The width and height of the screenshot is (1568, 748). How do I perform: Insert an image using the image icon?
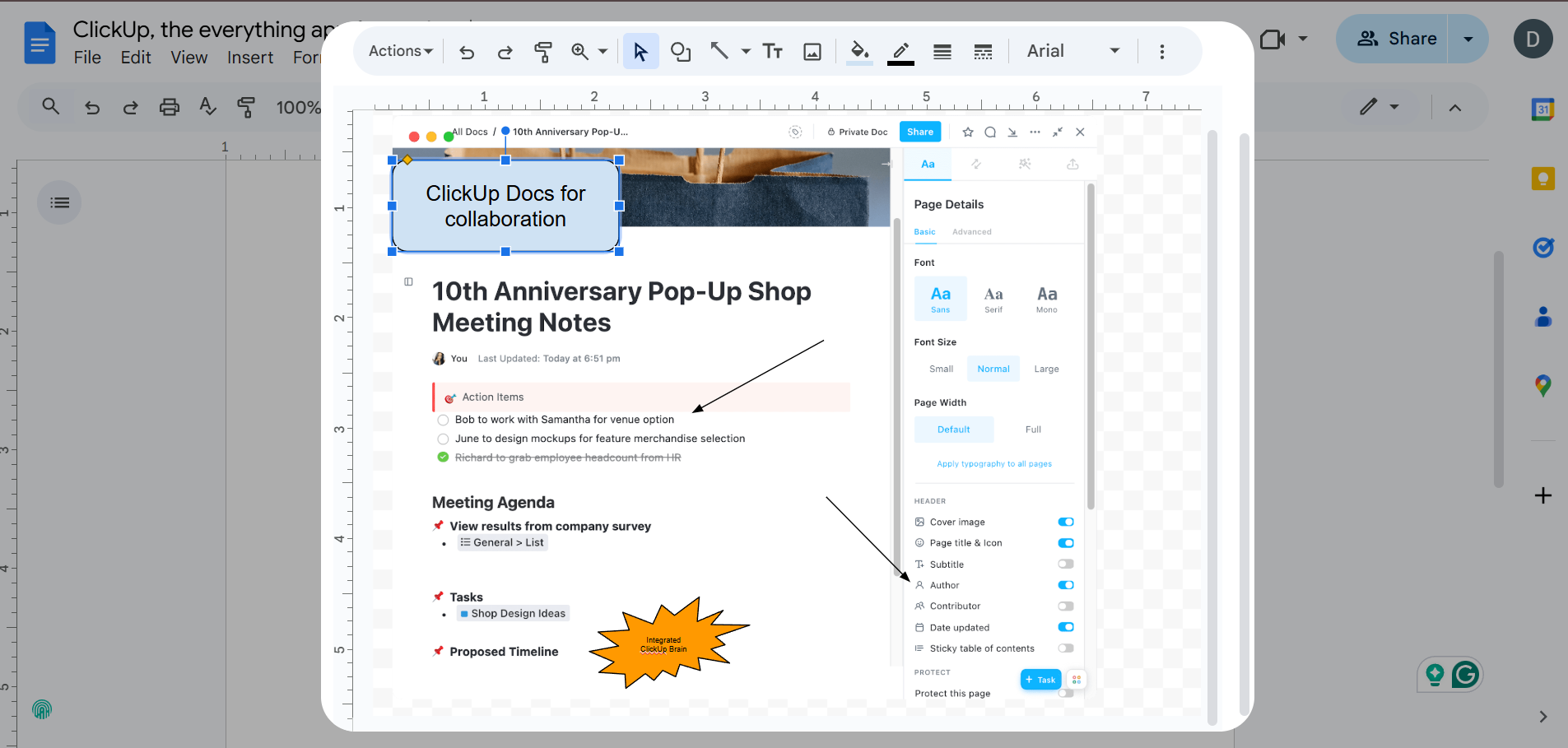pos(812,51)
